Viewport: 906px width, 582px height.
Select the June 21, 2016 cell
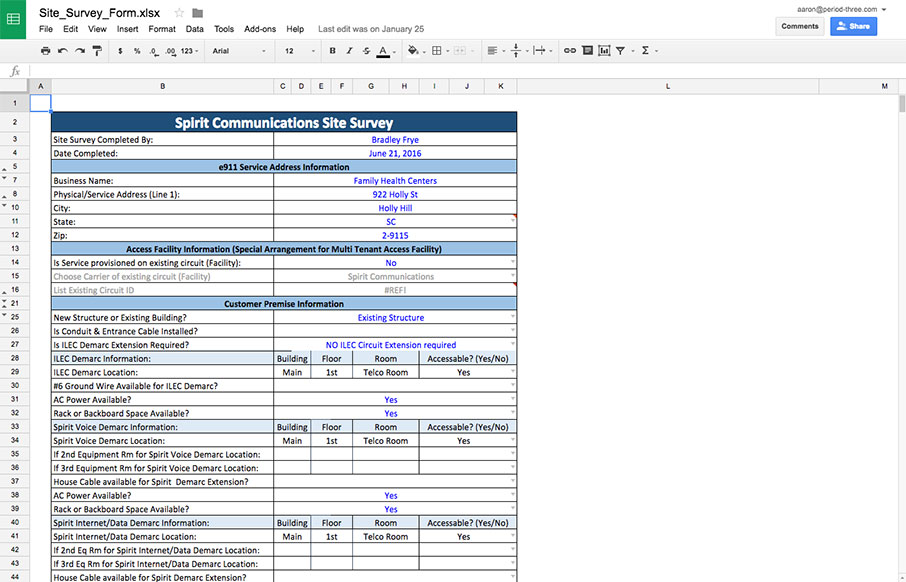[x=395, y=153]
